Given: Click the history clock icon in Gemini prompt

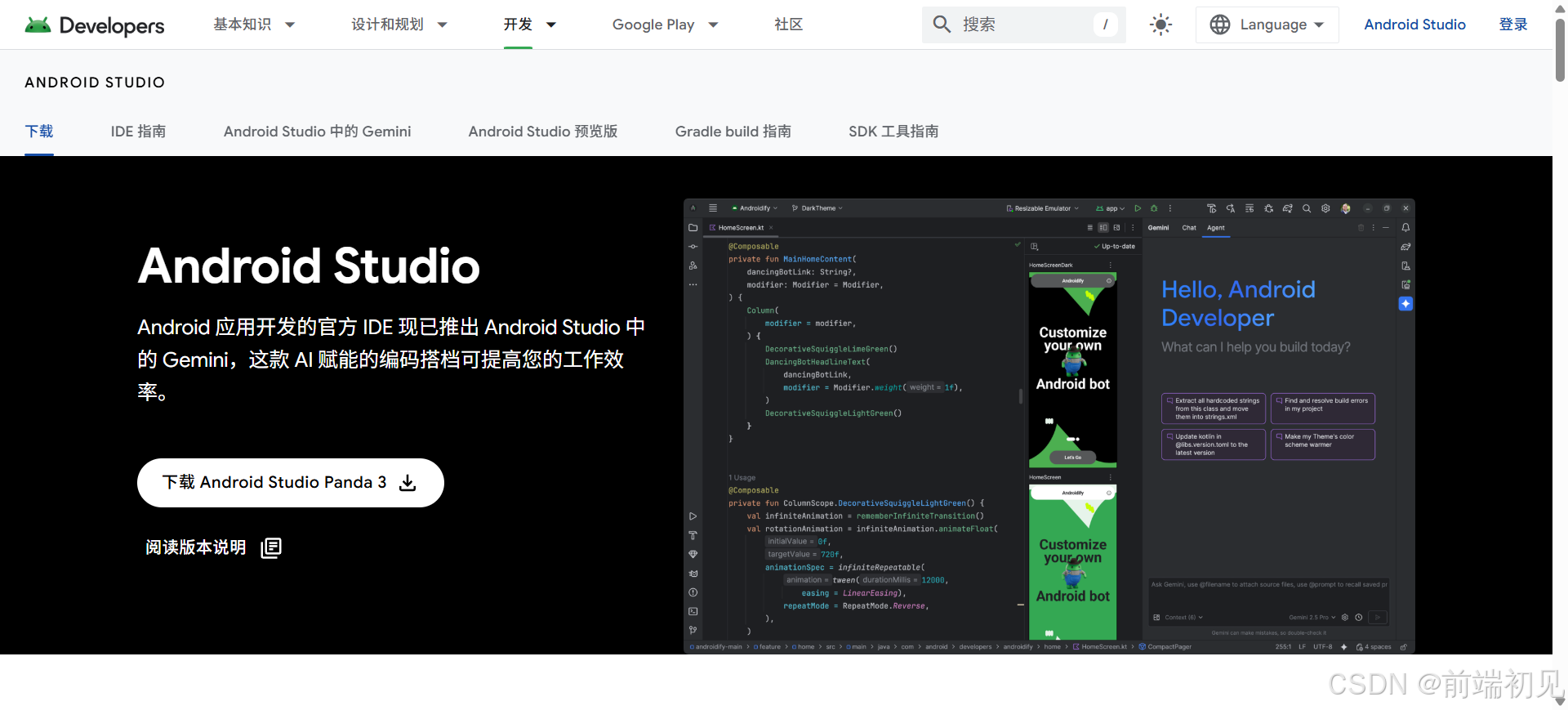Looking at the screenshot, I should [1359, 618].
